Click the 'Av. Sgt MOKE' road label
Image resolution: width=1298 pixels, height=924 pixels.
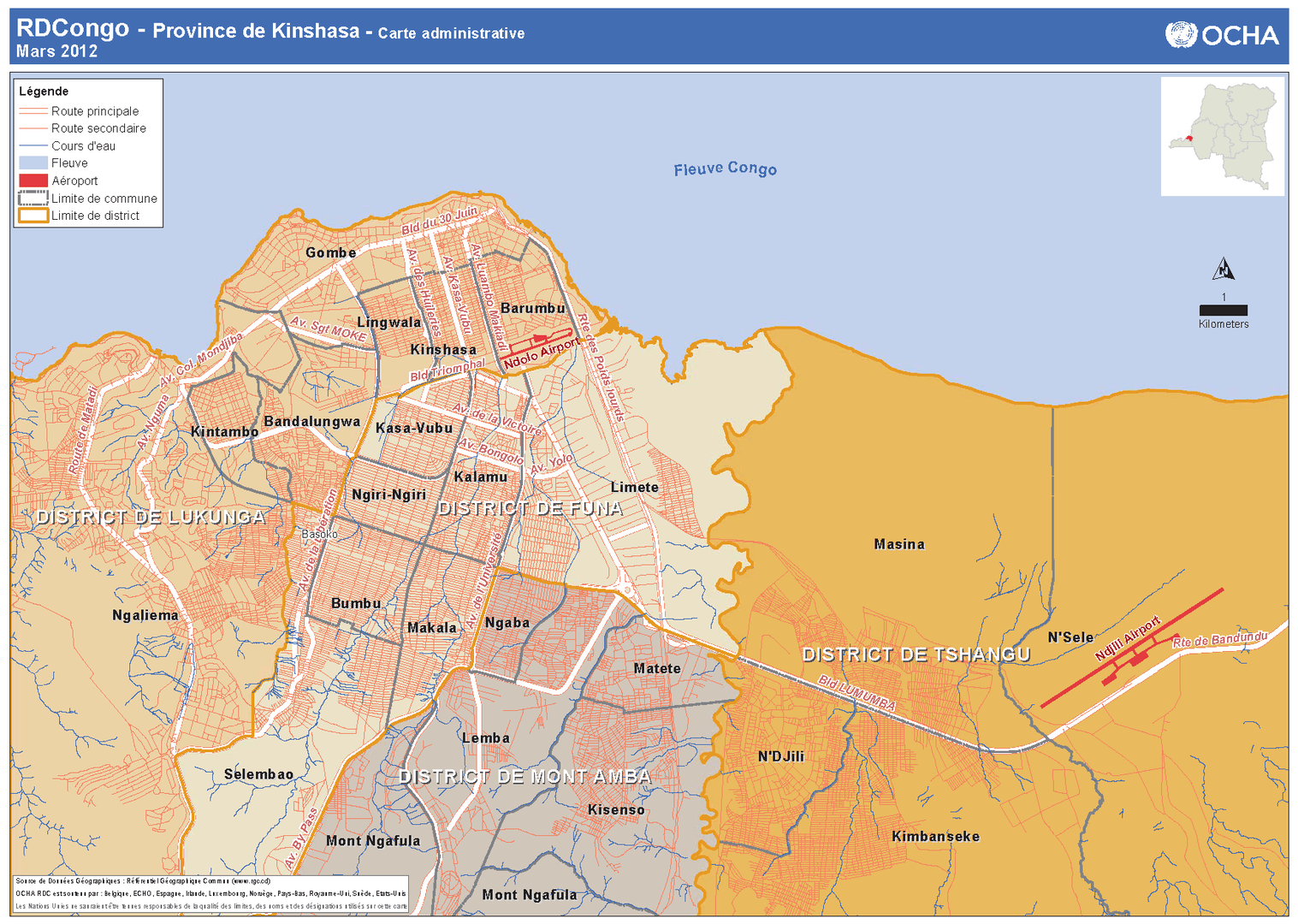(x=329, y=329)
